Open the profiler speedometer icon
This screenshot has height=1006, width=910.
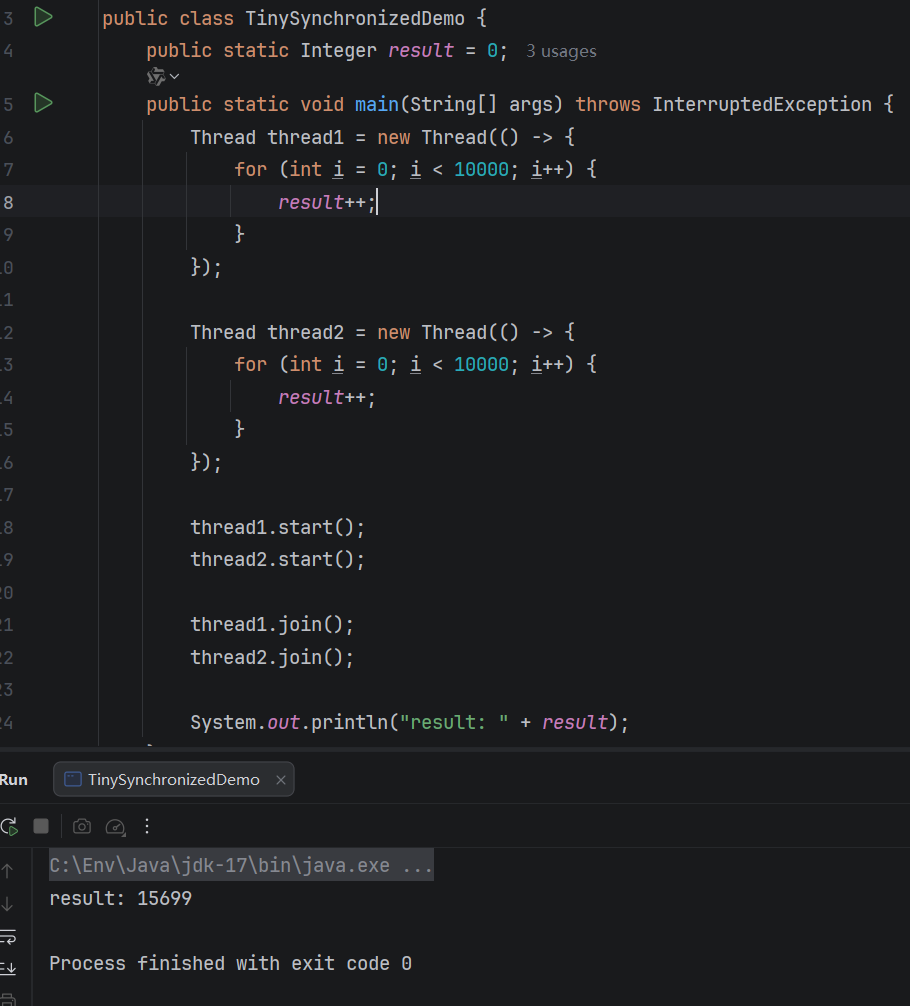[115, 826]
